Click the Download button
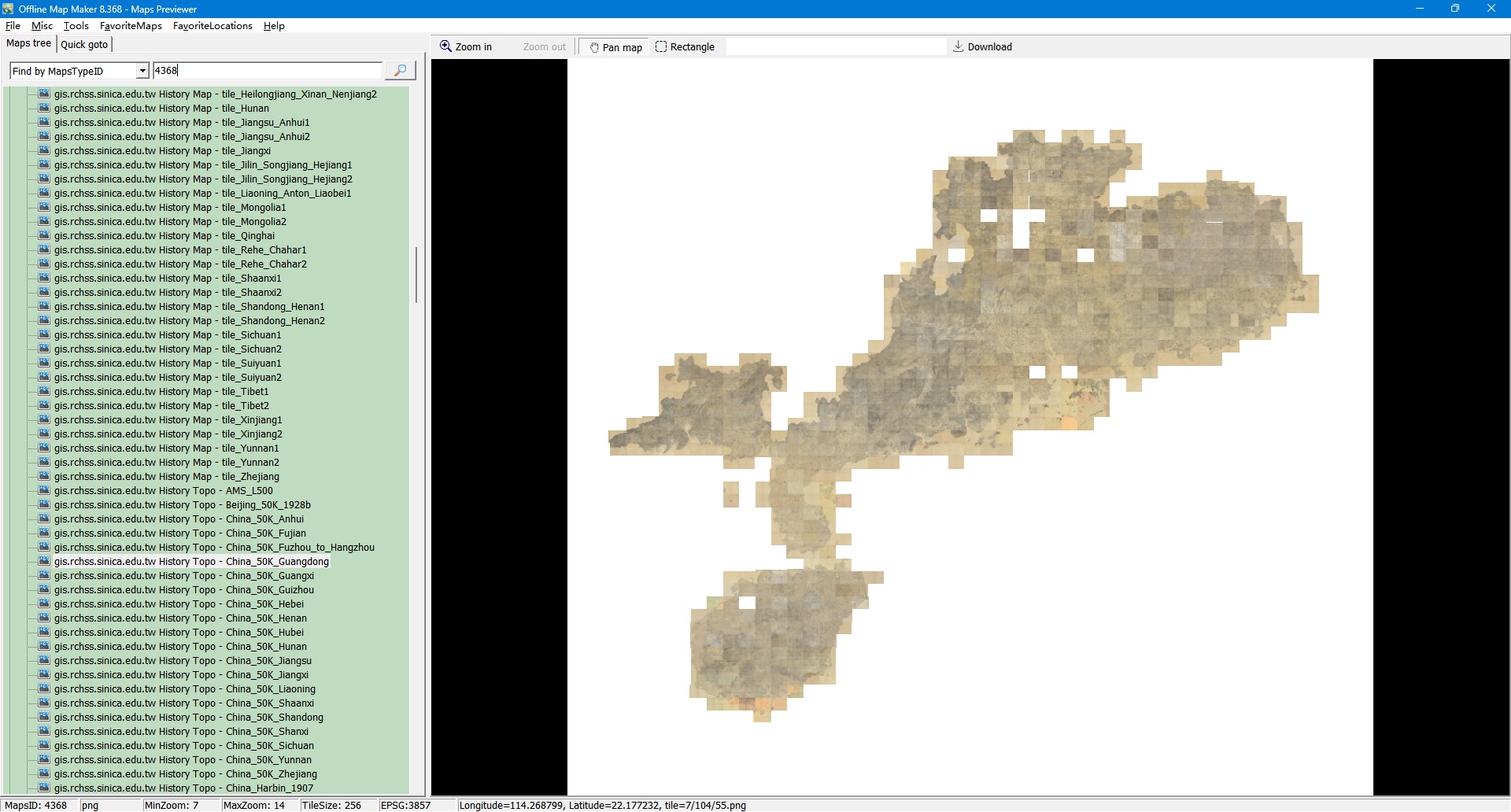 click(x=982, y=47)
